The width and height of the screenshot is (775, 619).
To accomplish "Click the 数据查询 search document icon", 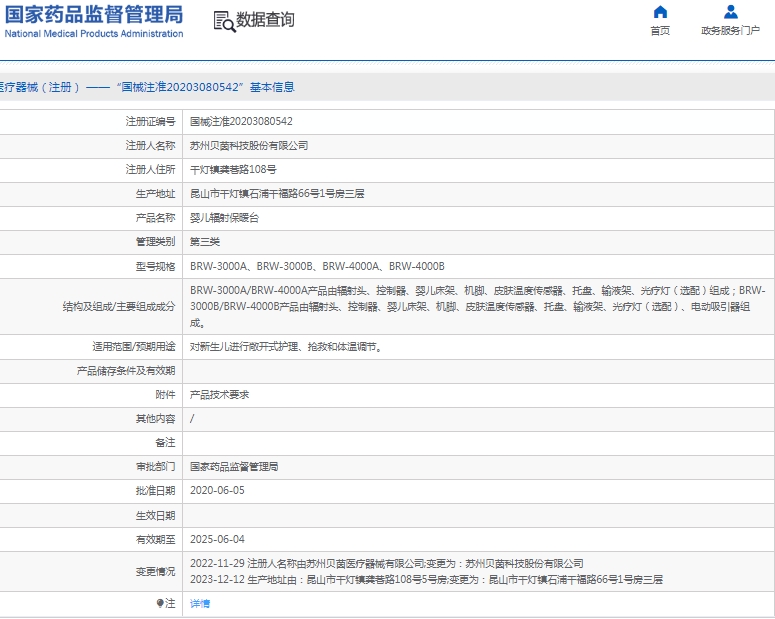I will (x=224, y=22).
